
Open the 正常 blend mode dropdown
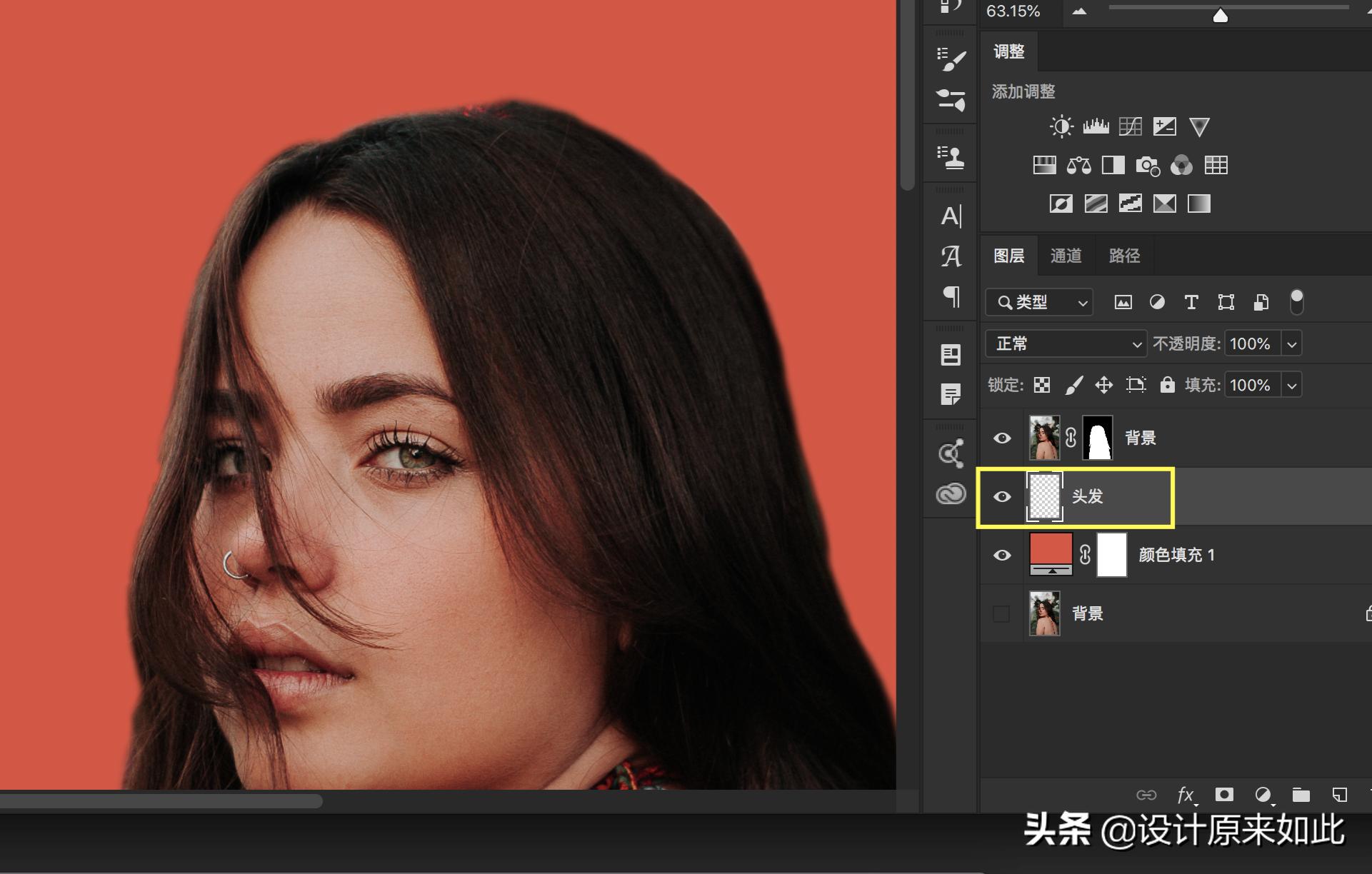pyautogui.click(x=1066, y=344)
